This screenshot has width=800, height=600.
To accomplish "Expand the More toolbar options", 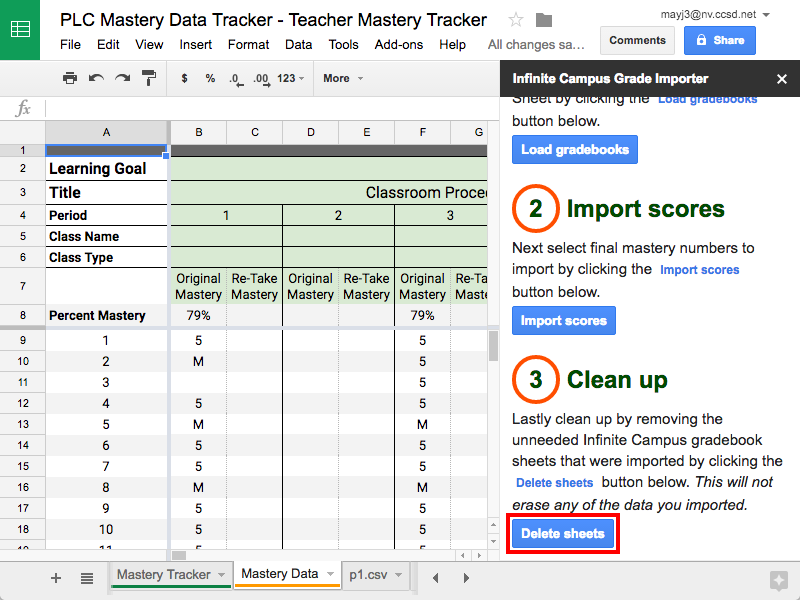I will click(x=343, y=78).
